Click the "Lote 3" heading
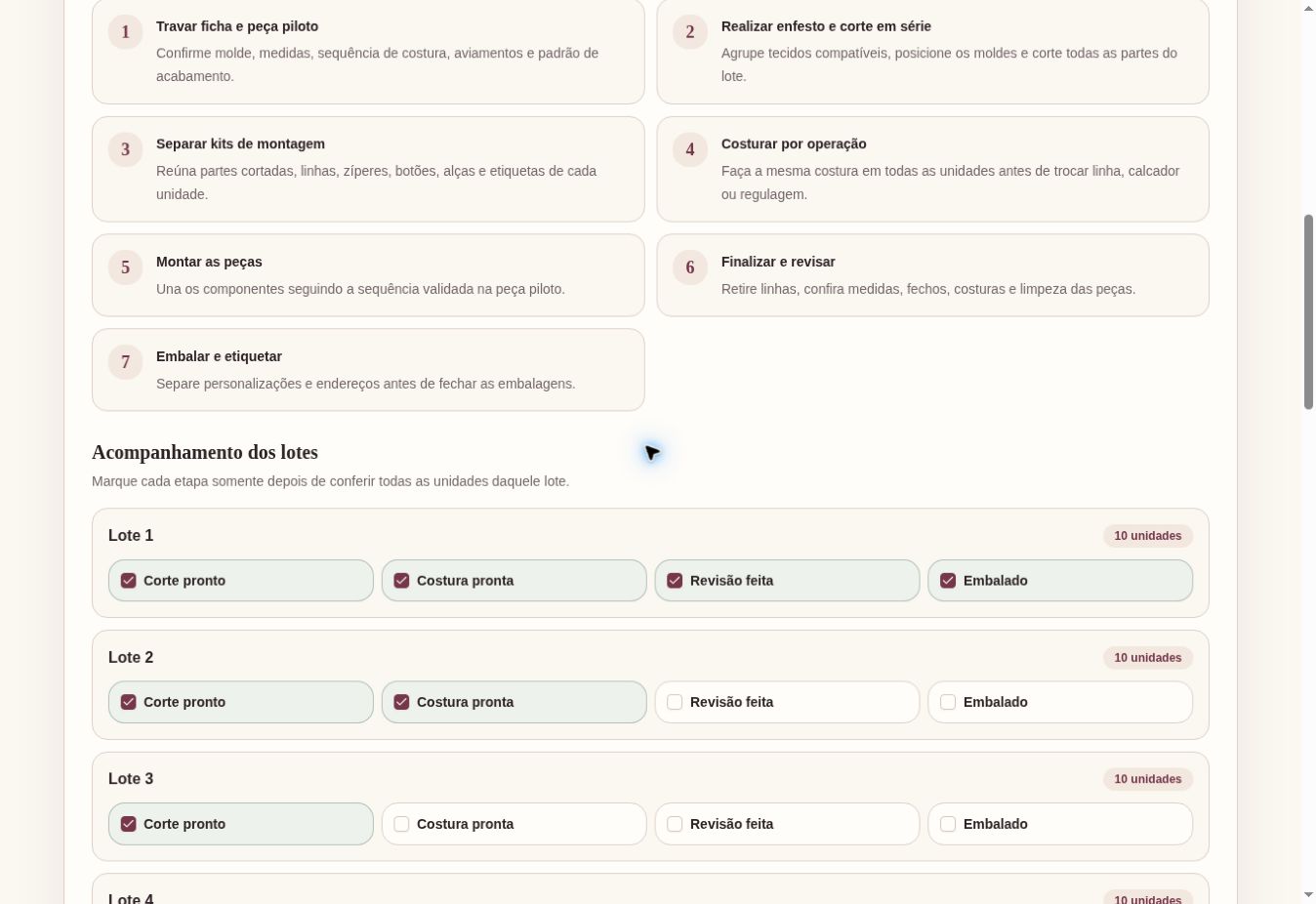1316x904 pixels. 131,778
